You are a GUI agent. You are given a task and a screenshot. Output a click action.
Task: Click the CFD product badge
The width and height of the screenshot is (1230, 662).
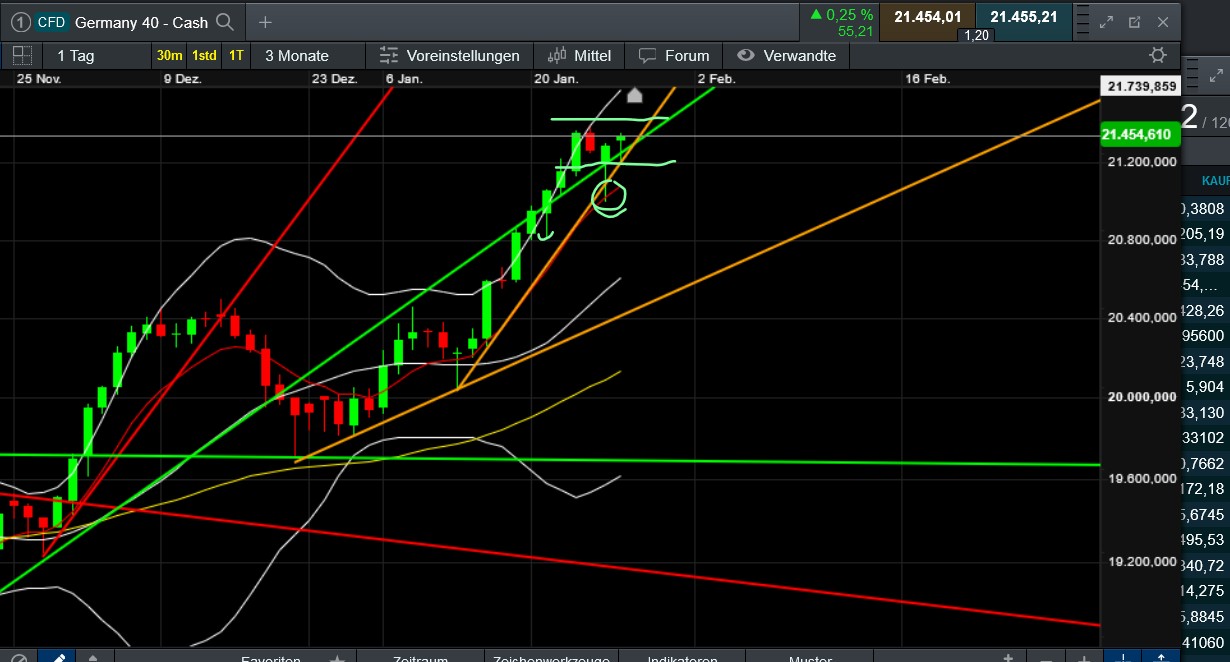[52, 21]
